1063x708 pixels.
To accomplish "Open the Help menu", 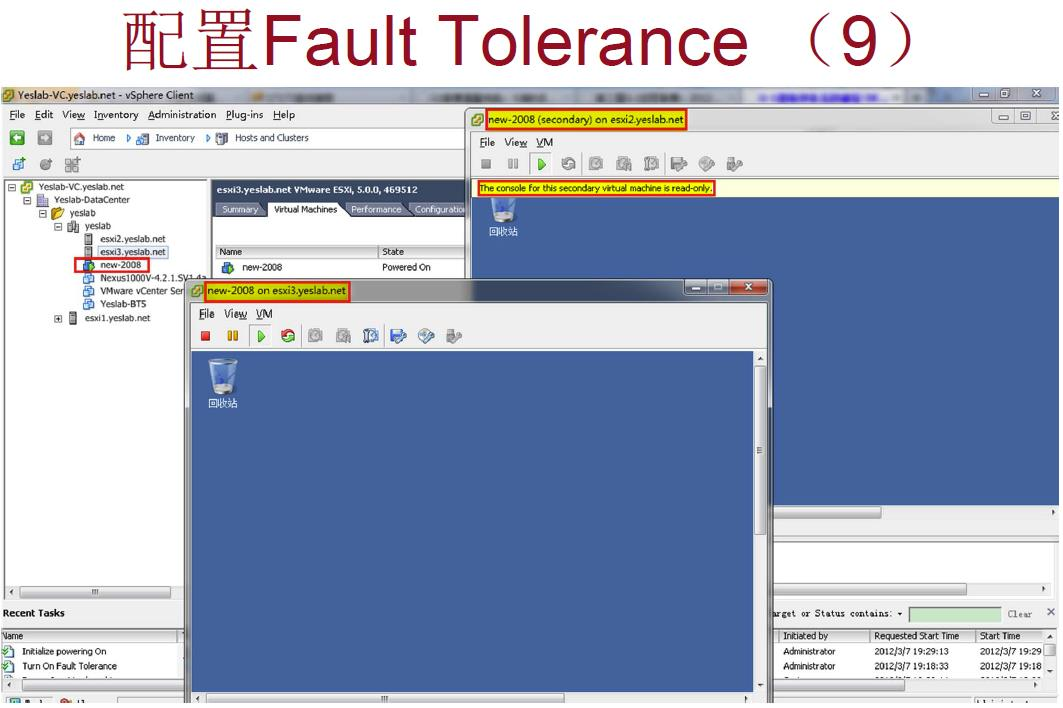I will pos(284,115).
